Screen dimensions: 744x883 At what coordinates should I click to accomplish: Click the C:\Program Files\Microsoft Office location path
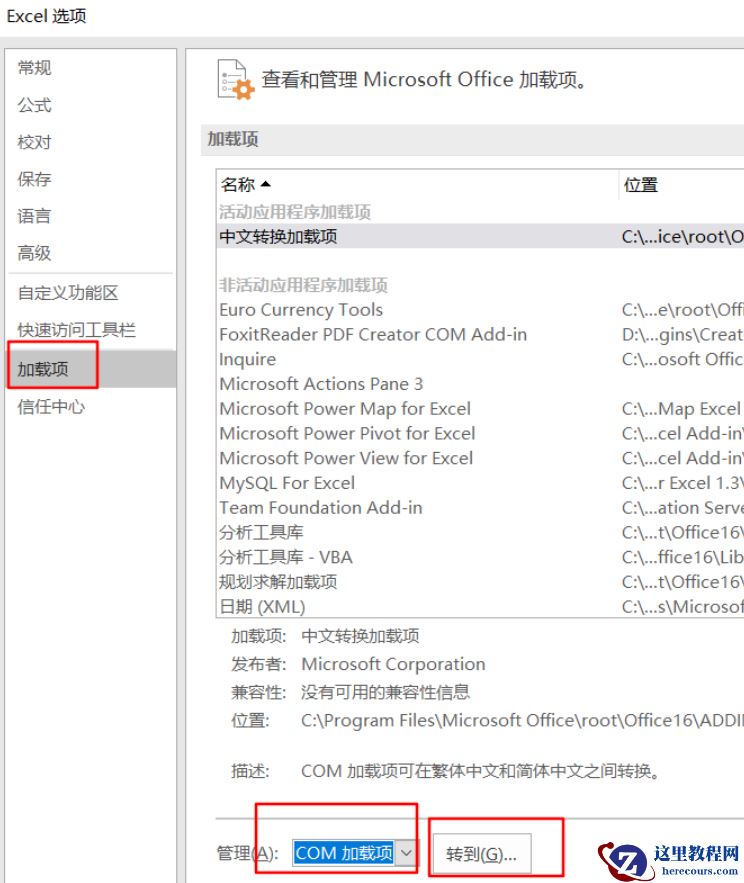pyautogui.click(x=522, y=720)
